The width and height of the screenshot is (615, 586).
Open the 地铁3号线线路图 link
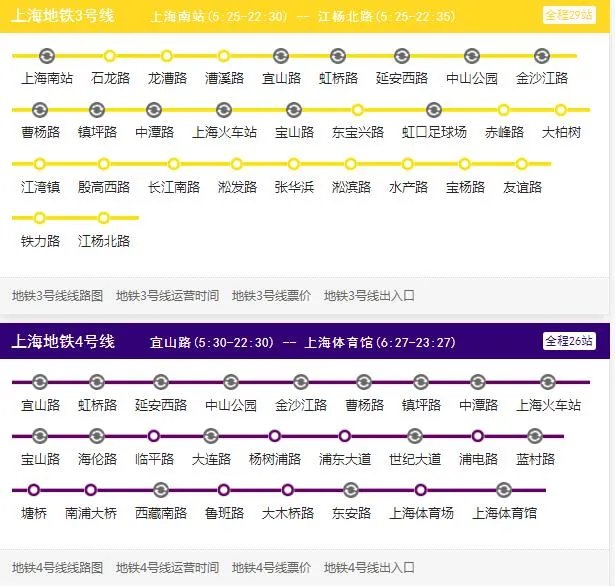click(x=57, y=295)
